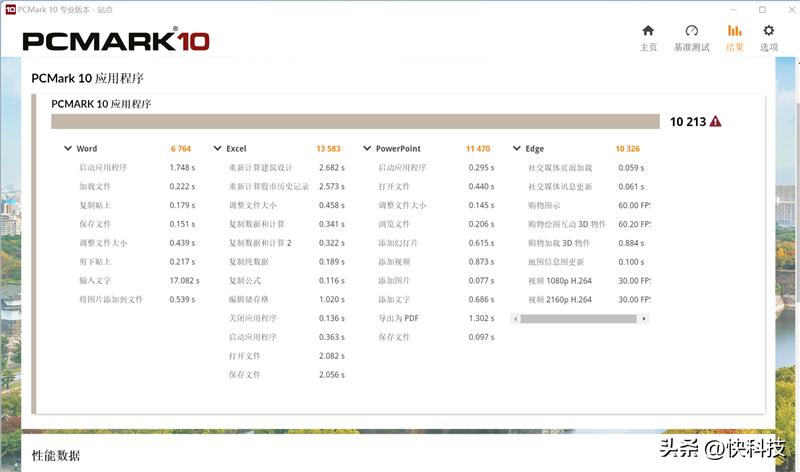Viewport: 800px width, 472px height.
Task: Select the PowerPoint value 1.302 s
Action: [x=481, y=318]
